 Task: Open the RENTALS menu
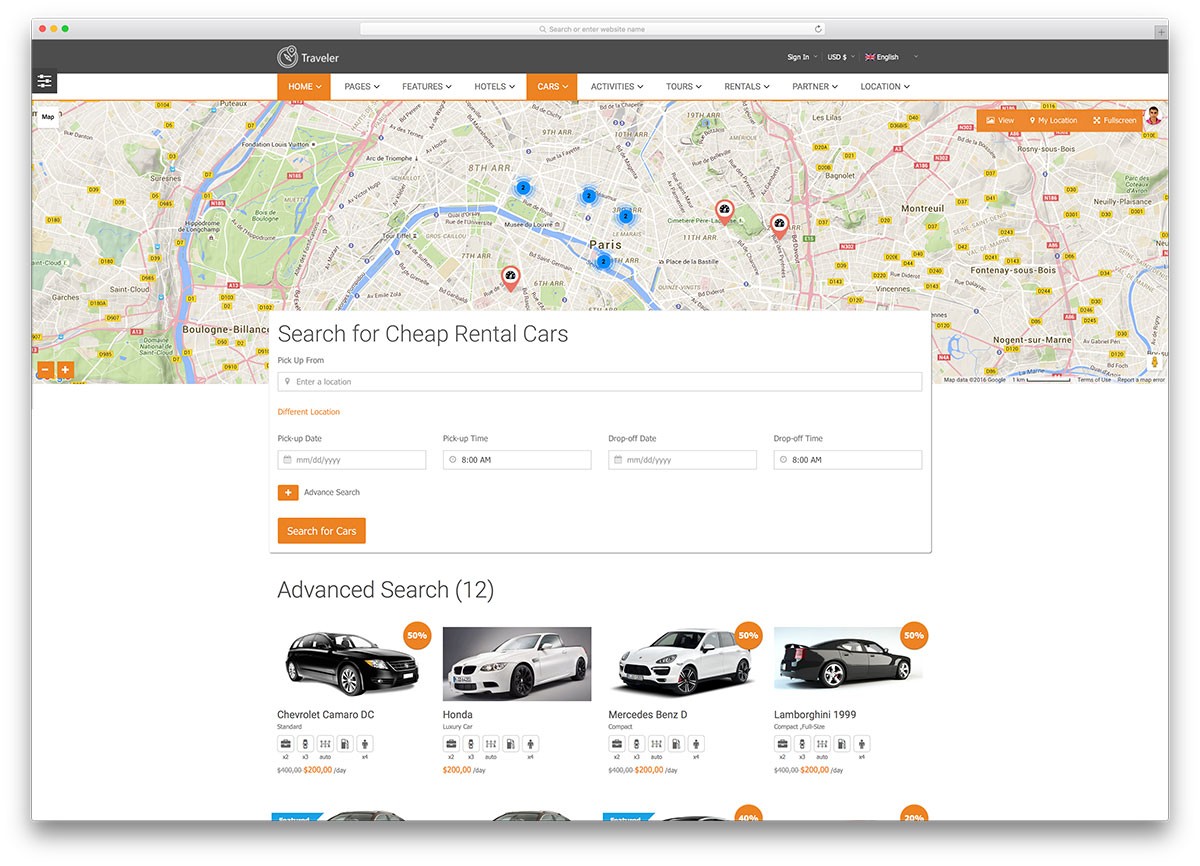747,87
